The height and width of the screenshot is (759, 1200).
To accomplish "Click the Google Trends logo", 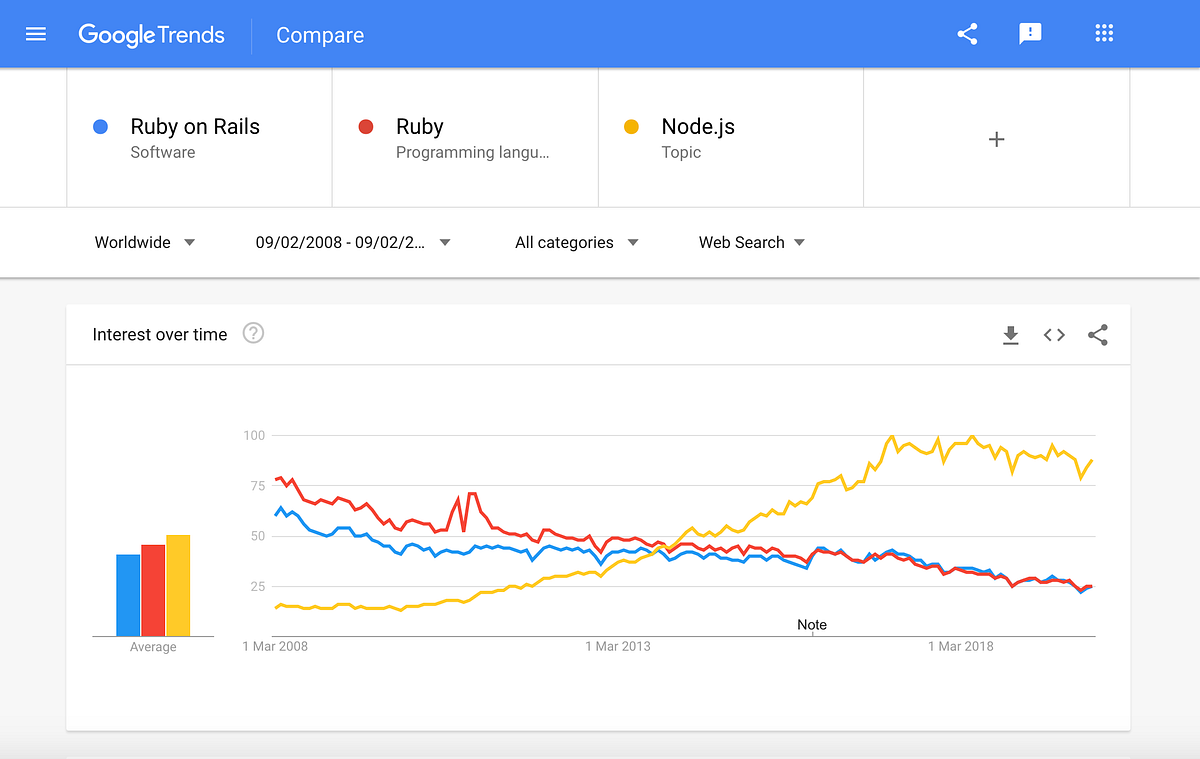I will pyautogui.click(x=152, y=34).
